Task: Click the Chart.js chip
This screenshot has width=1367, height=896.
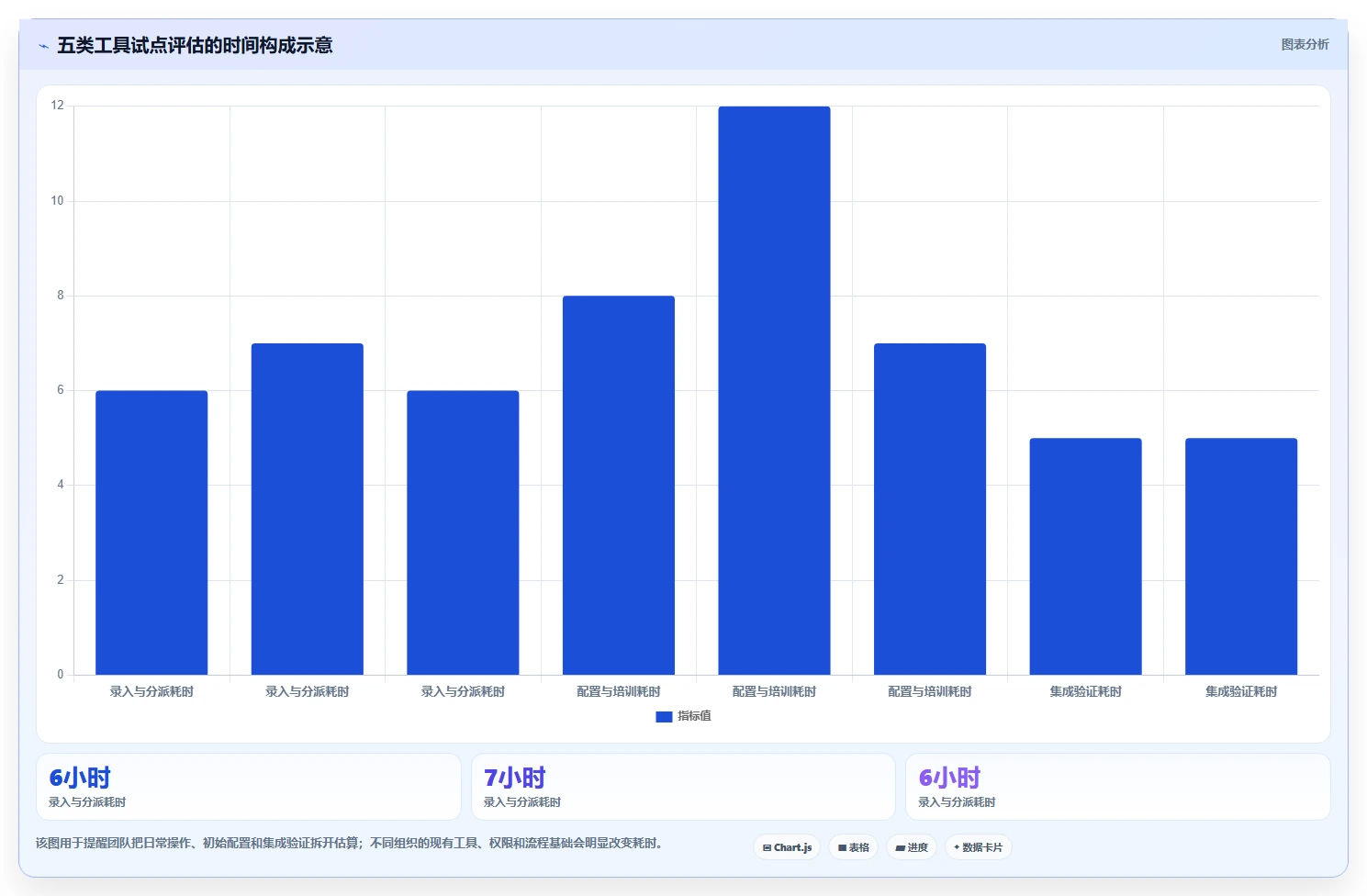Action: click(x=787, y=847)
